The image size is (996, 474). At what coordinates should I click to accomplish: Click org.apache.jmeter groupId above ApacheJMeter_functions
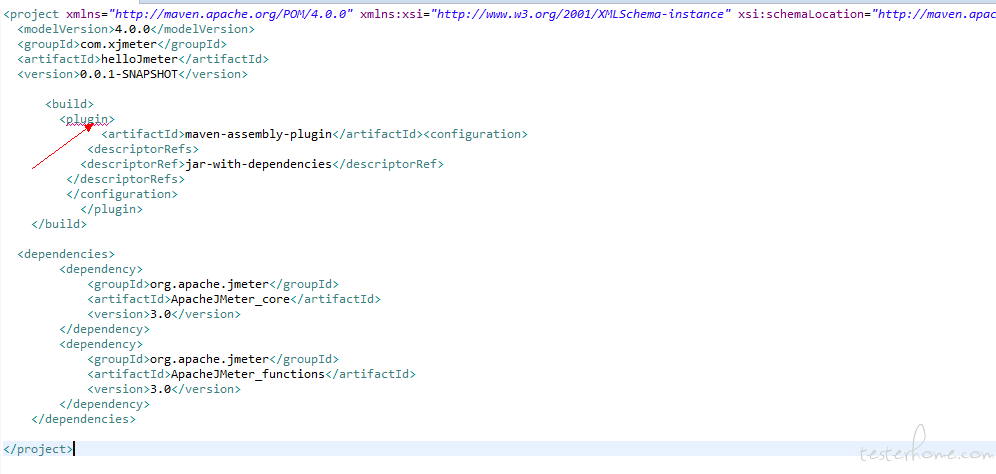click(210, 359)
